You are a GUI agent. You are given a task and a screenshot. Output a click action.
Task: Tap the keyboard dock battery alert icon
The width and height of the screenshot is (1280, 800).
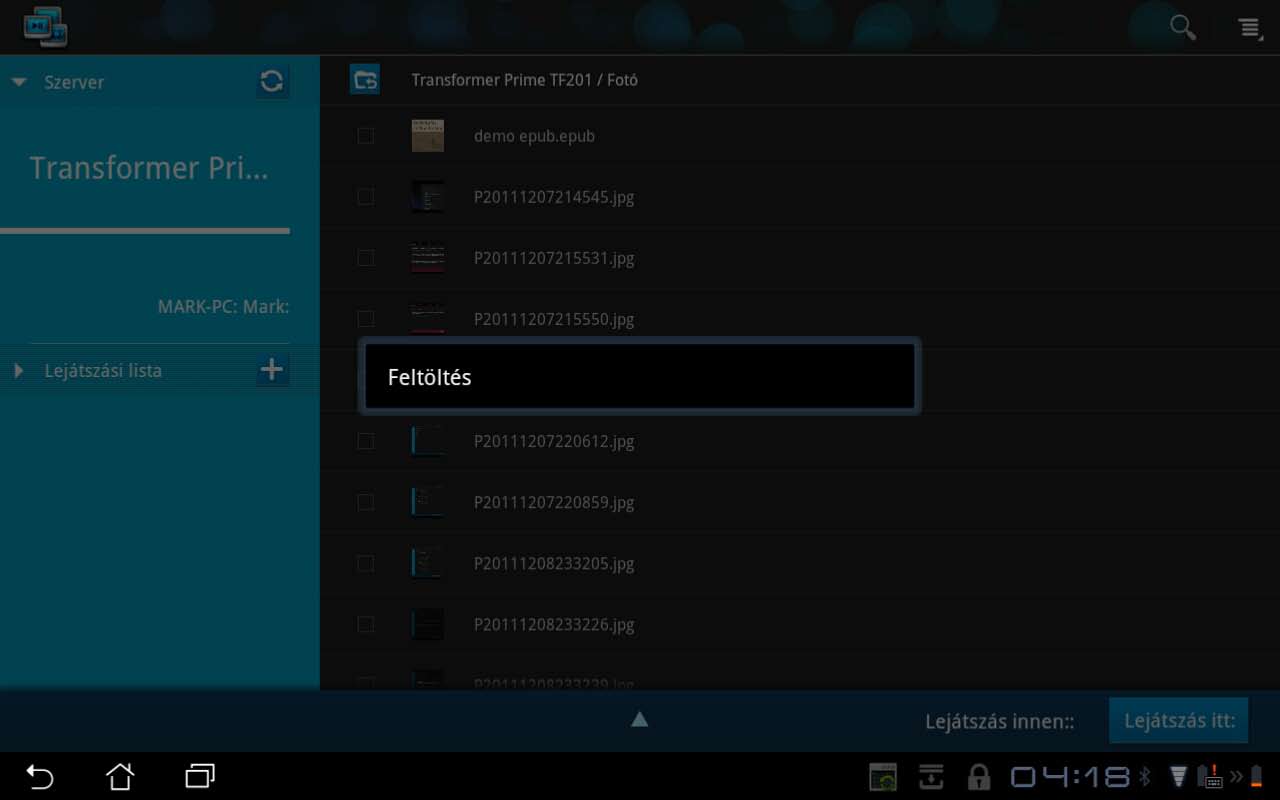pos(1211,776)
